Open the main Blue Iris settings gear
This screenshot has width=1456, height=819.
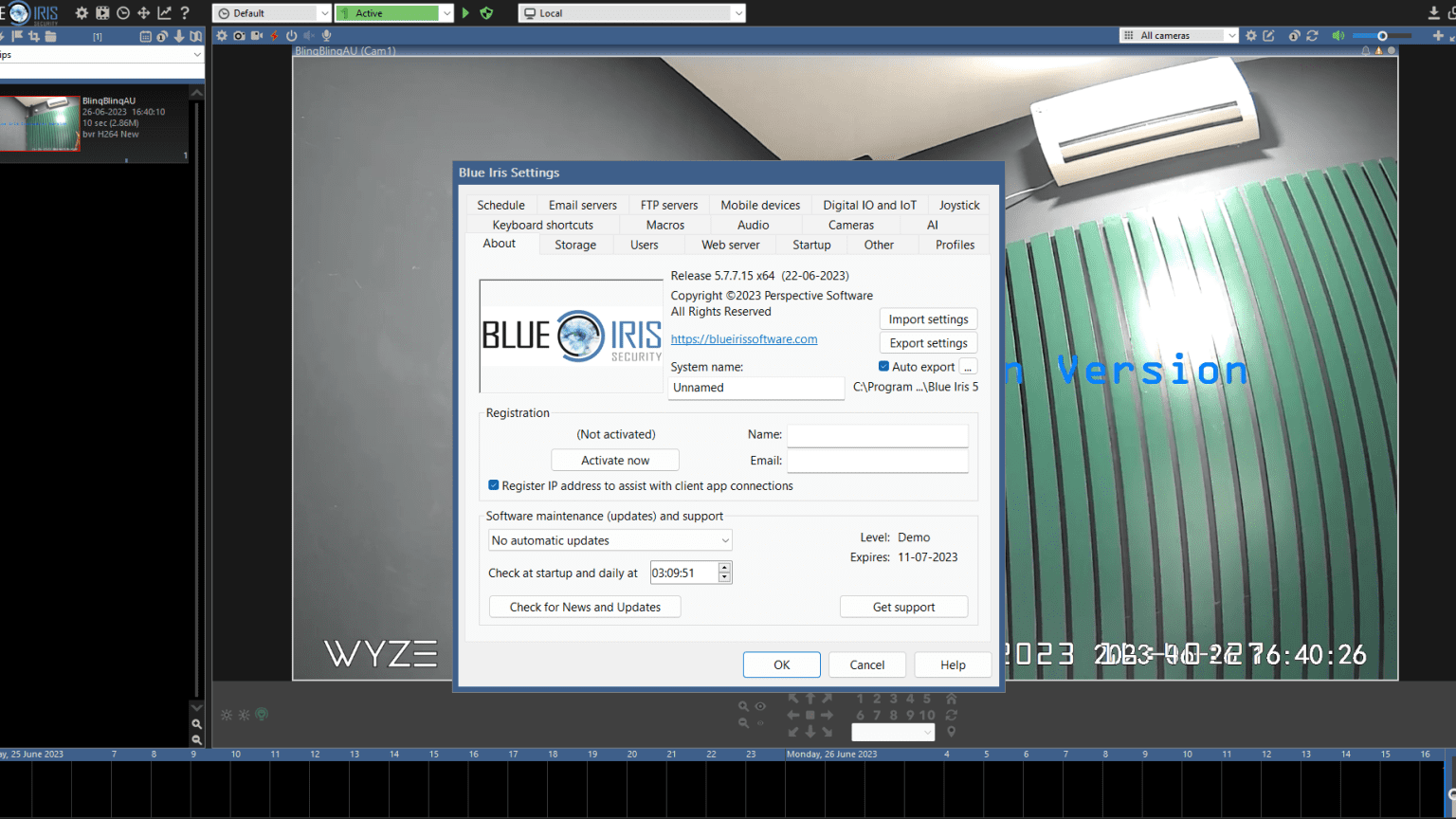(81, 12)
